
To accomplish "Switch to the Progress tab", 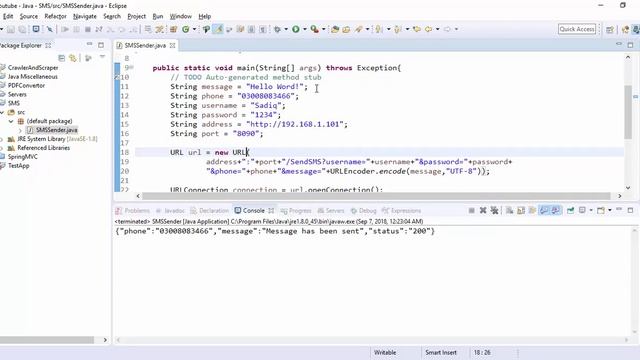I will click(x=296, y=211).
